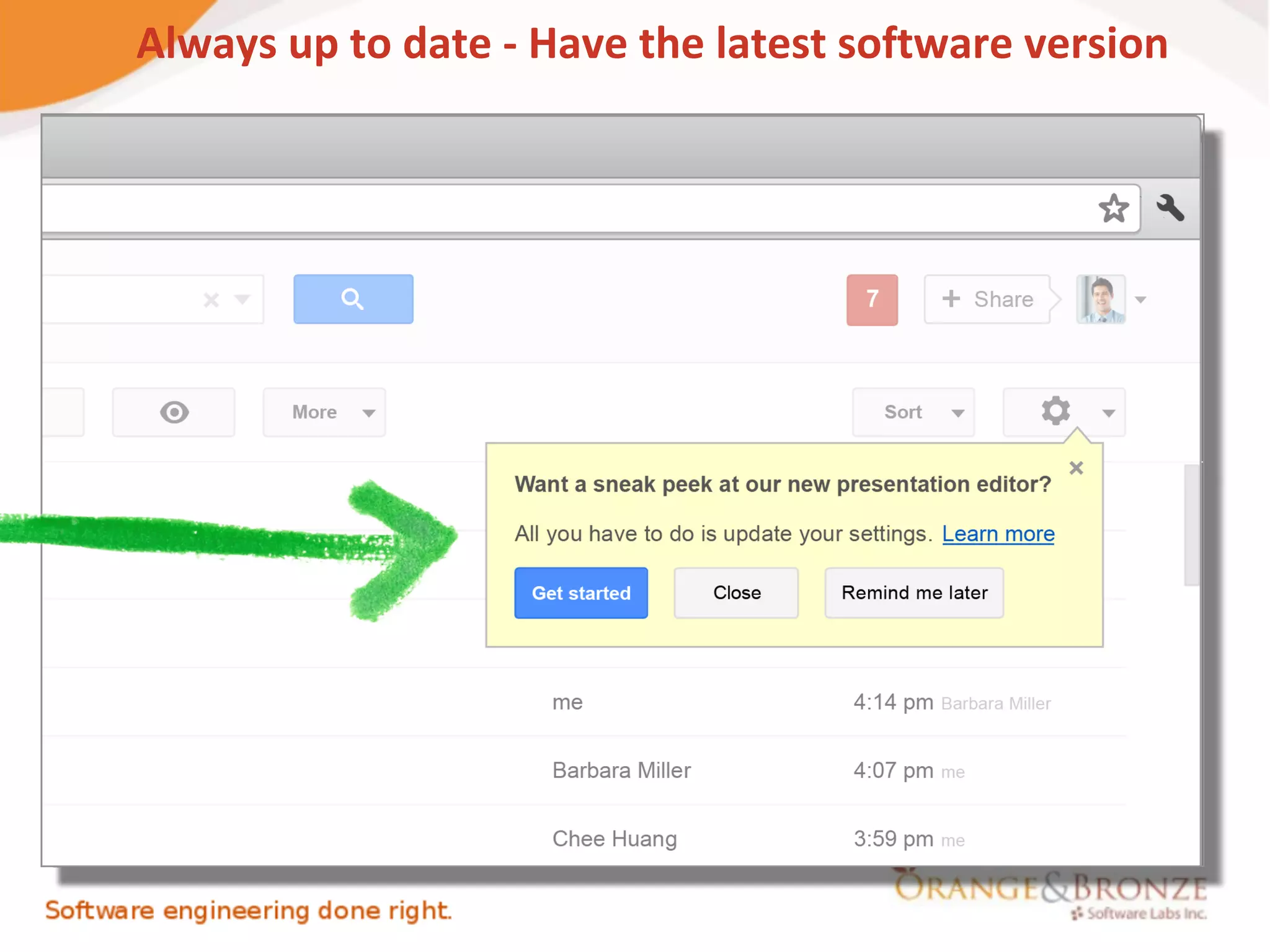Viewport: 1270px width, 952px height.
Task: Follow the Learn more link
Action: (998, 534)
